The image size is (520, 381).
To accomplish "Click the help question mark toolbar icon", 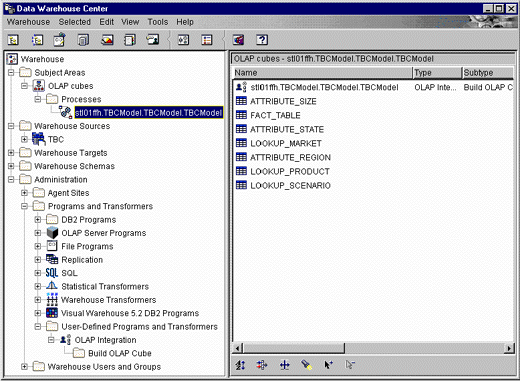I will [x=262, y=40].
